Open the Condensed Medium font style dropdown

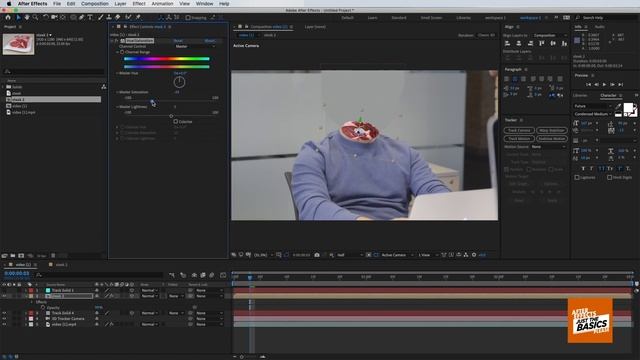(x=593, y=114)
